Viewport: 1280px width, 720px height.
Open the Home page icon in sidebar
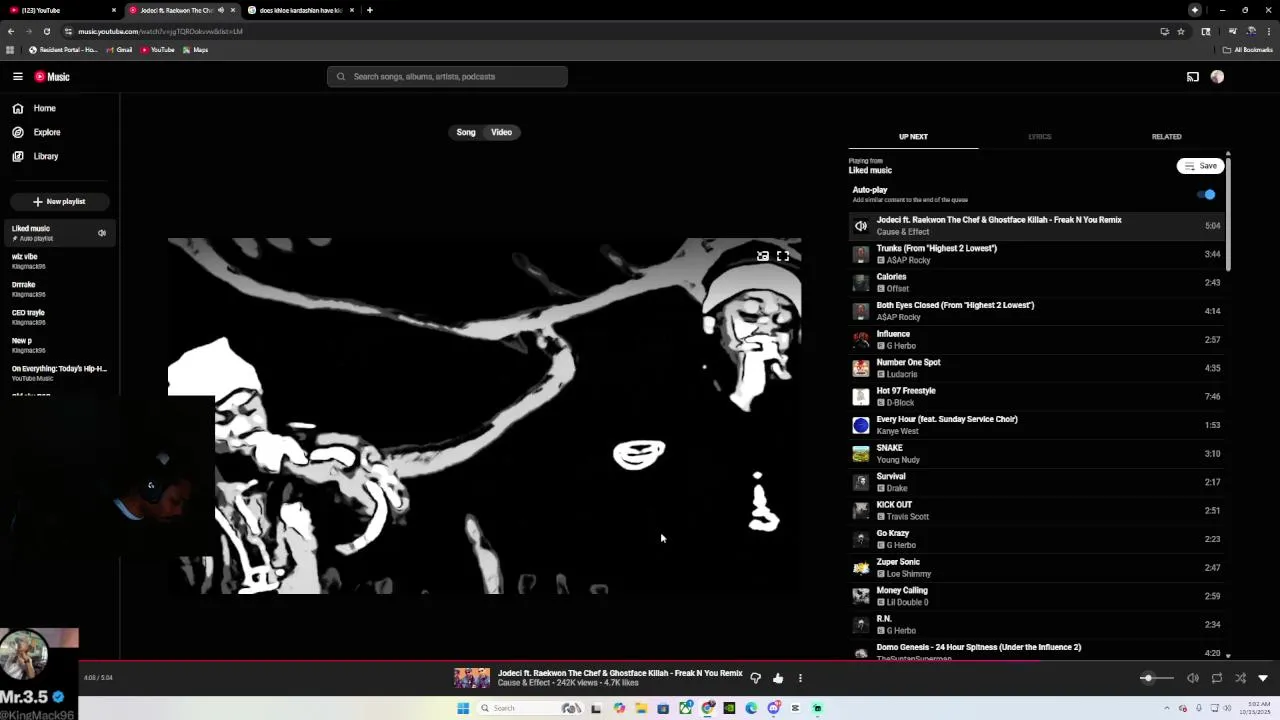pyautogui.click(x=18, y=108)
